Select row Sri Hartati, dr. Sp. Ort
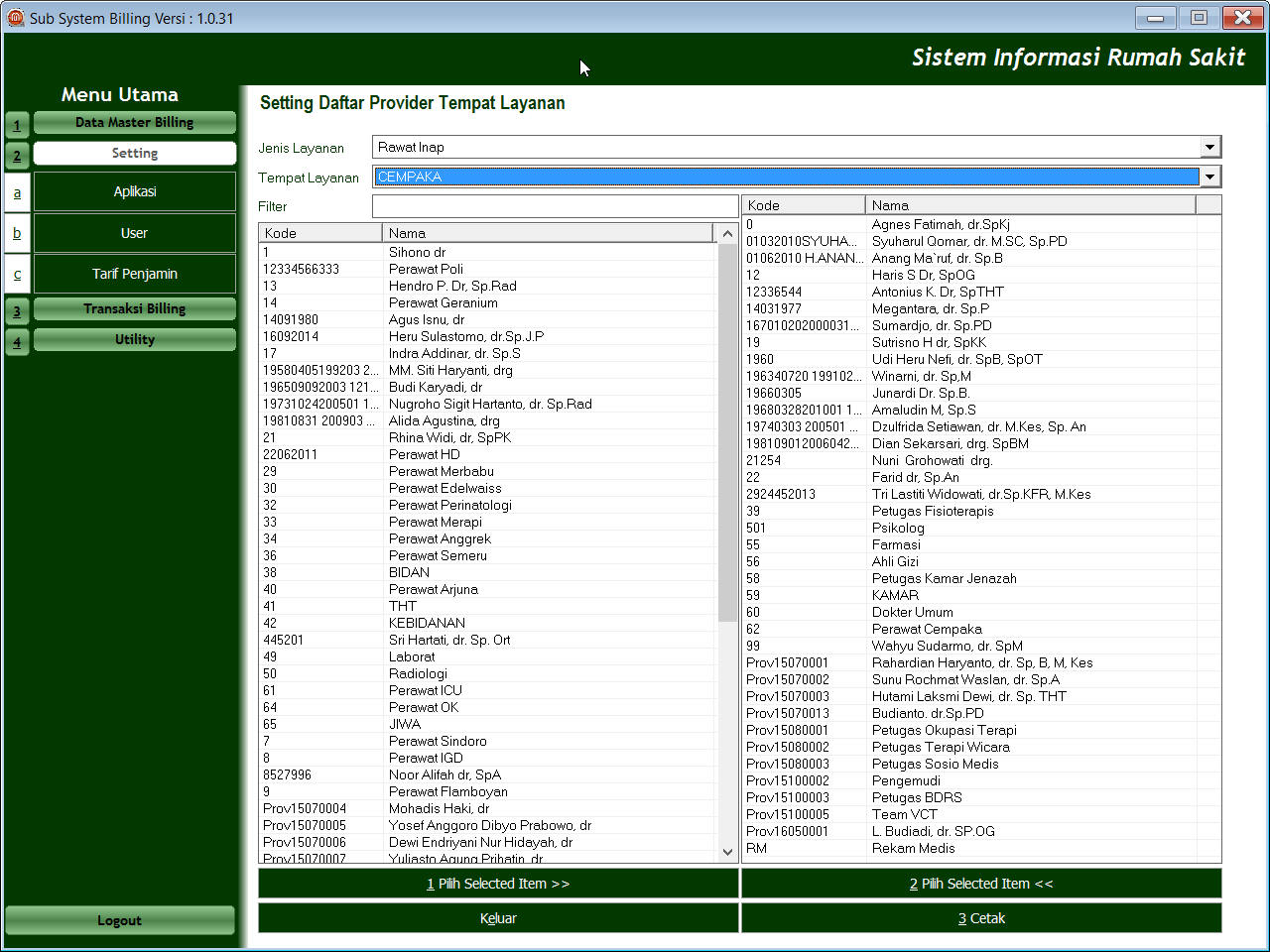Screen dimensions: 1270x952 [x=486, y=640]
